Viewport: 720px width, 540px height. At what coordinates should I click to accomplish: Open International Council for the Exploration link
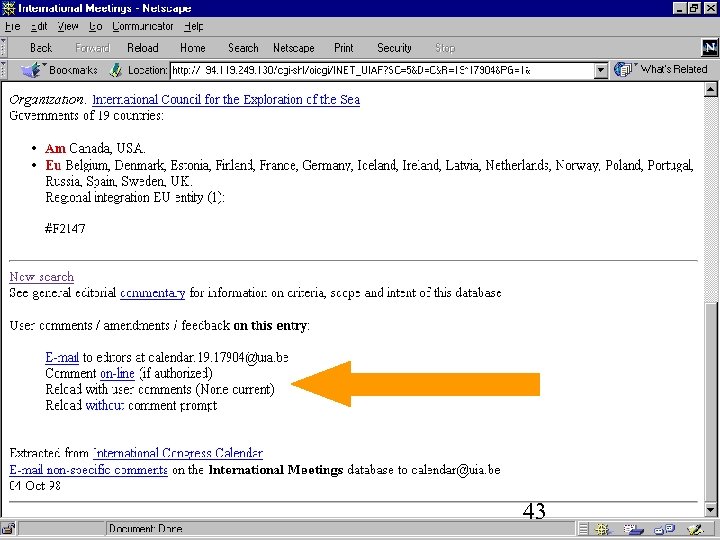(x=226, y=100)
